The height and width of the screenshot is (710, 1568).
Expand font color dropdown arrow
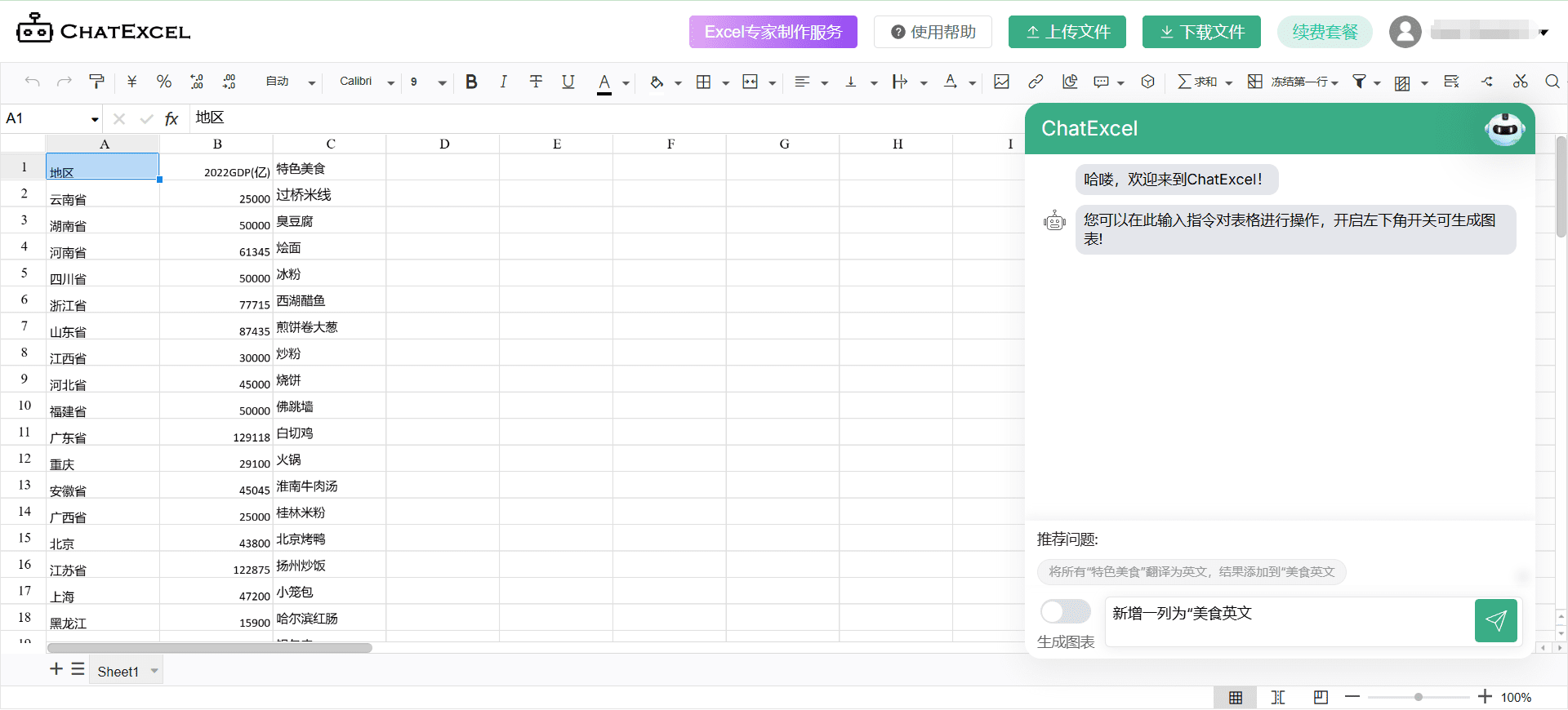[x=626, y=83]
